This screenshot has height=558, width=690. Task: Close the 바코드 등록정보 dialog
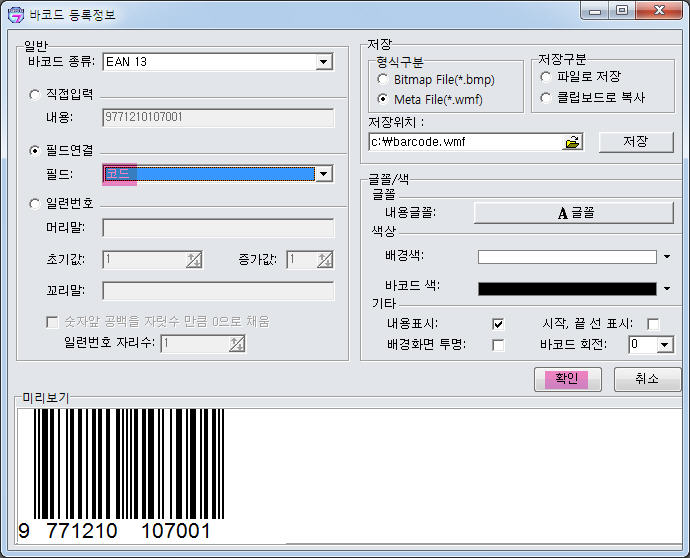click(659, 11)
